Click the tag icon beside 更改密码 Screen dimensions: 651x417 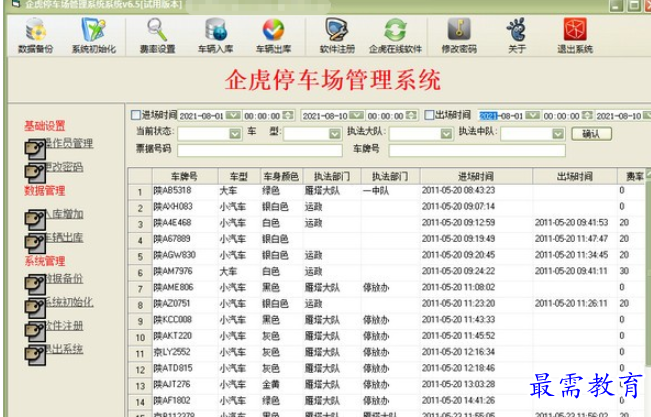(x=35, y=173)
